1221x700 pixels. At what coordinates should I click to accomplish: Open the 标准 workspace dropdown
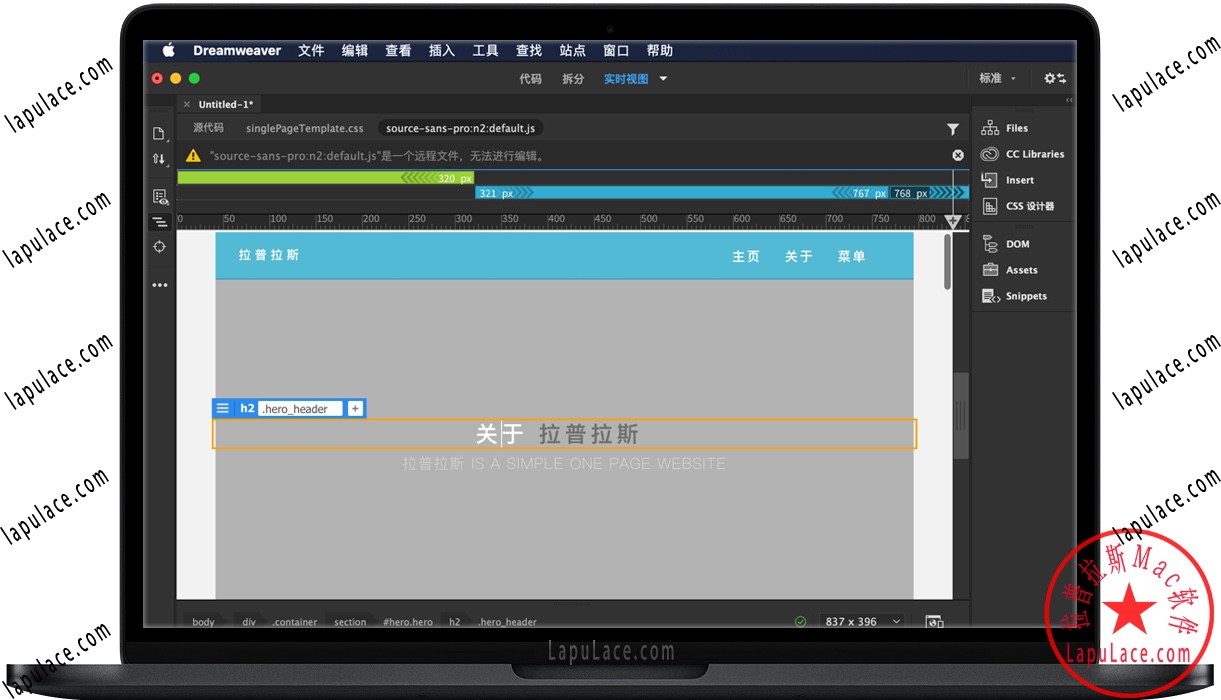click(996, 78)
